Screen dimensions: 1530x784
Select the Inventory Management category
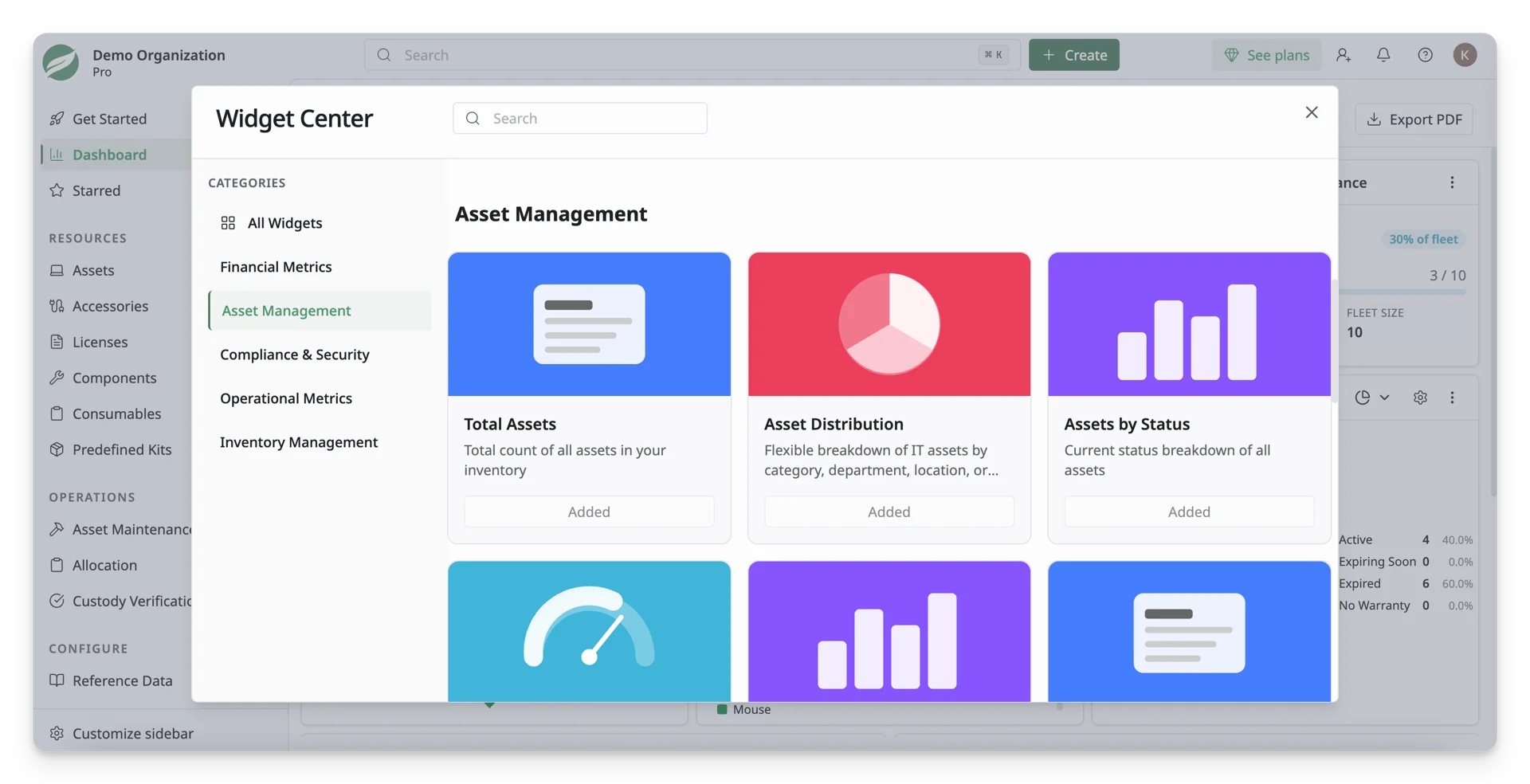[320, 442]
